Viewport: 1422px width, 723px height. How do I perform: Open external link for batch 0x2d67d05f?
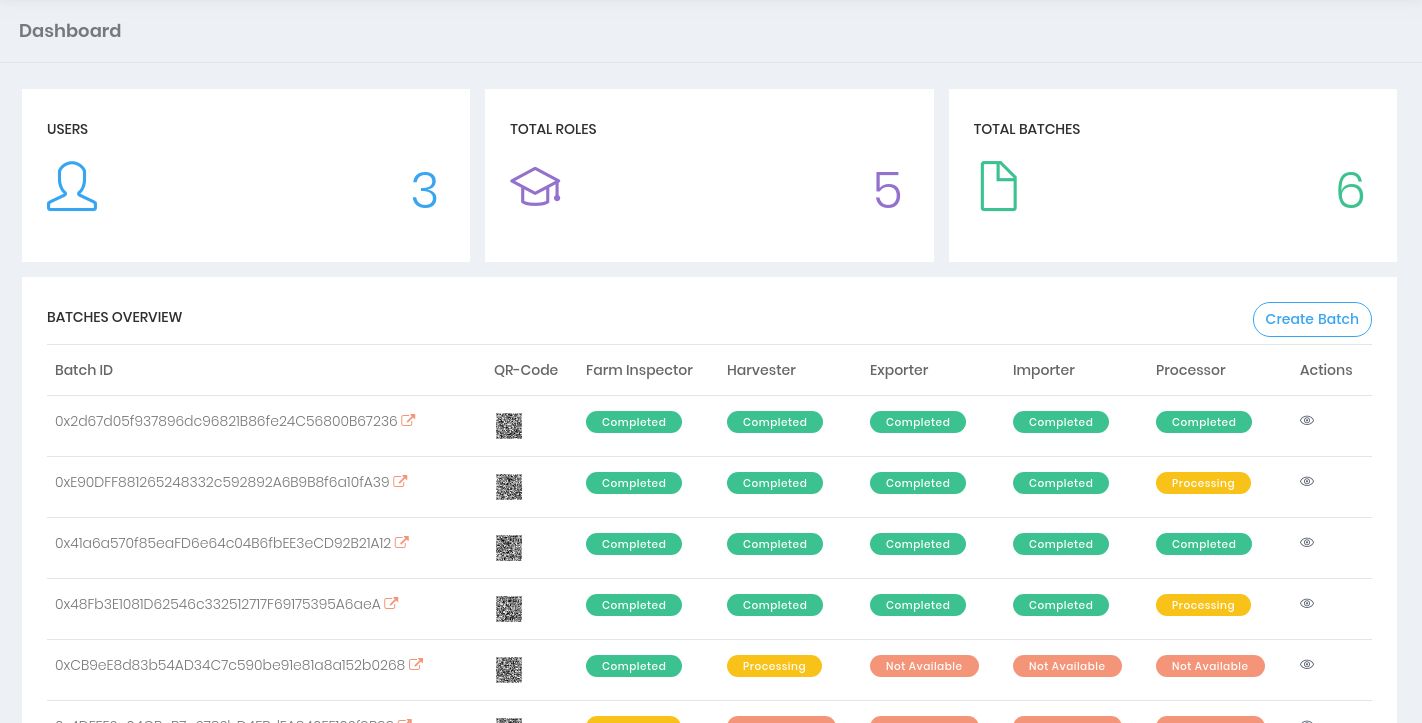pyautogui.click(x=408, y=421)
